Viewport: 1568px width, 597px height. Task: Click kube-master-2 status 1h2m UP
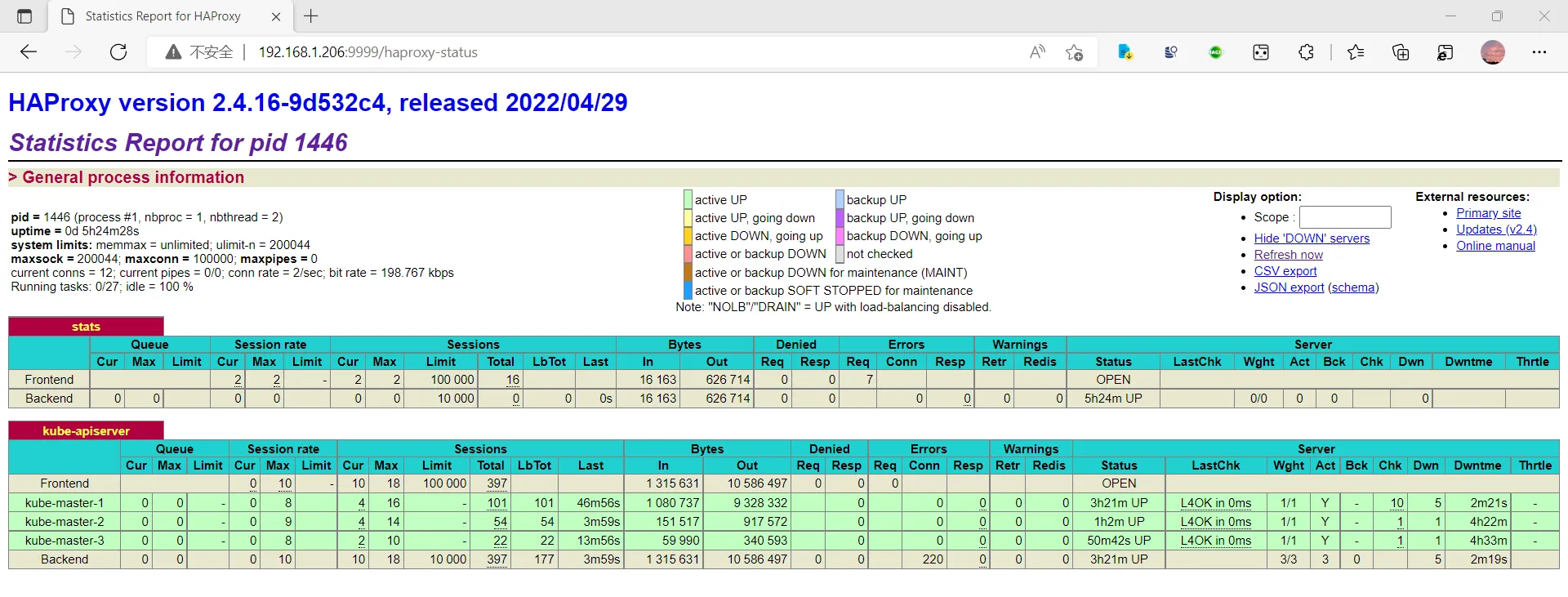1119,522
